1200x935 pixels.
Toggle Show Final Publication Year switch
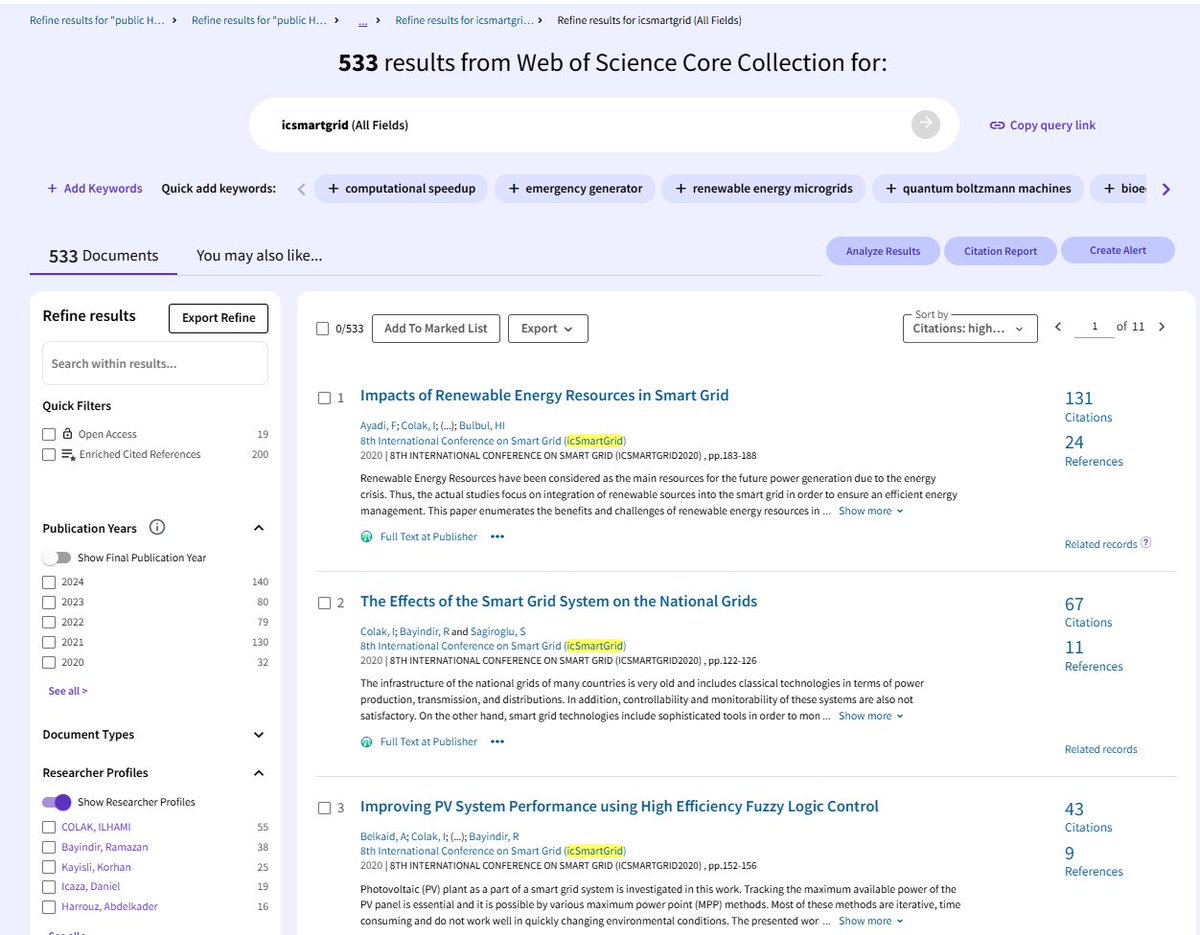pyautogui.click(x=57, y=558)
